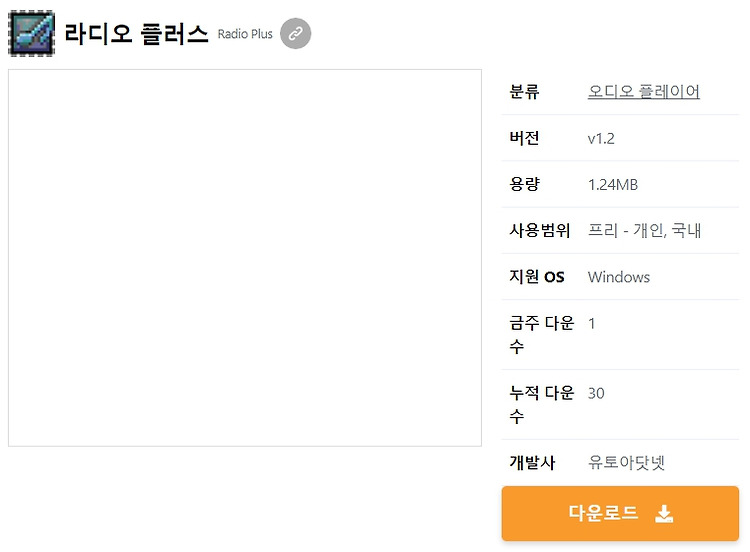The height and width of the screenshot is (552, 750).
Task: Click the Radio Plus app icon
Action: (32, 33)
